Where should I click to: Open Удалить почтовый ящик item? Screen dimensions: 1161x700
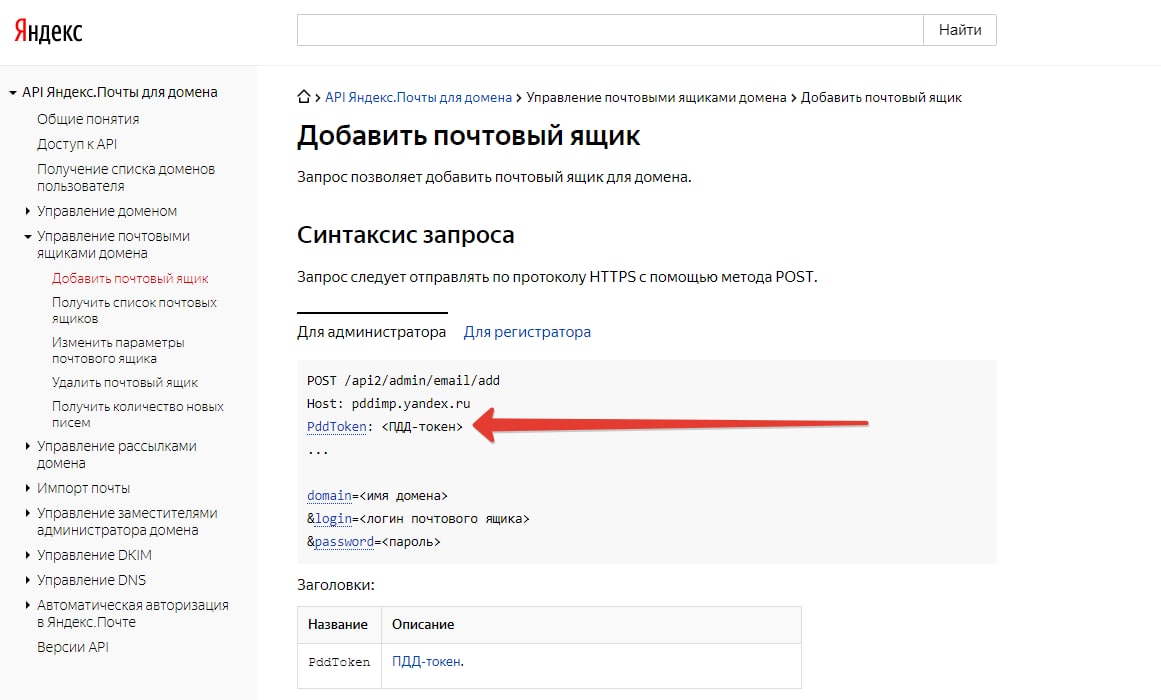[x=125, y=383]
